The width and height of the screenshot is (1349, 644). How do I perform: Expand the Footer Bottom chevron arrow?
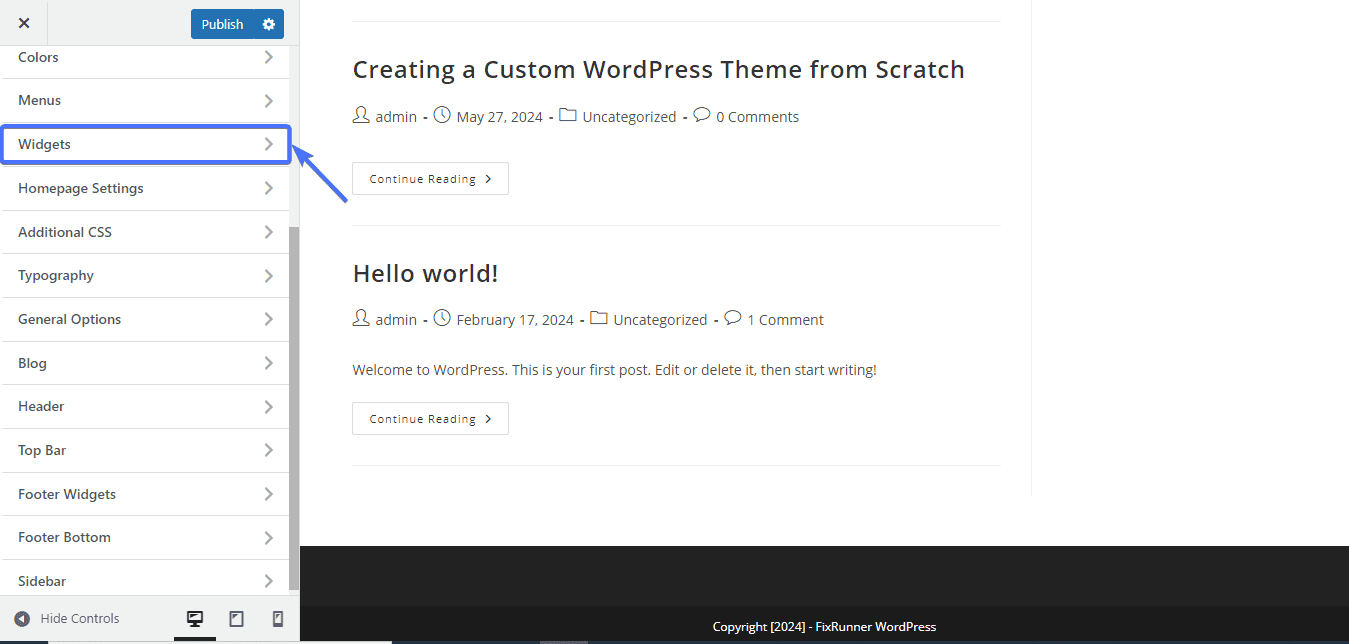tap(268, 538)
